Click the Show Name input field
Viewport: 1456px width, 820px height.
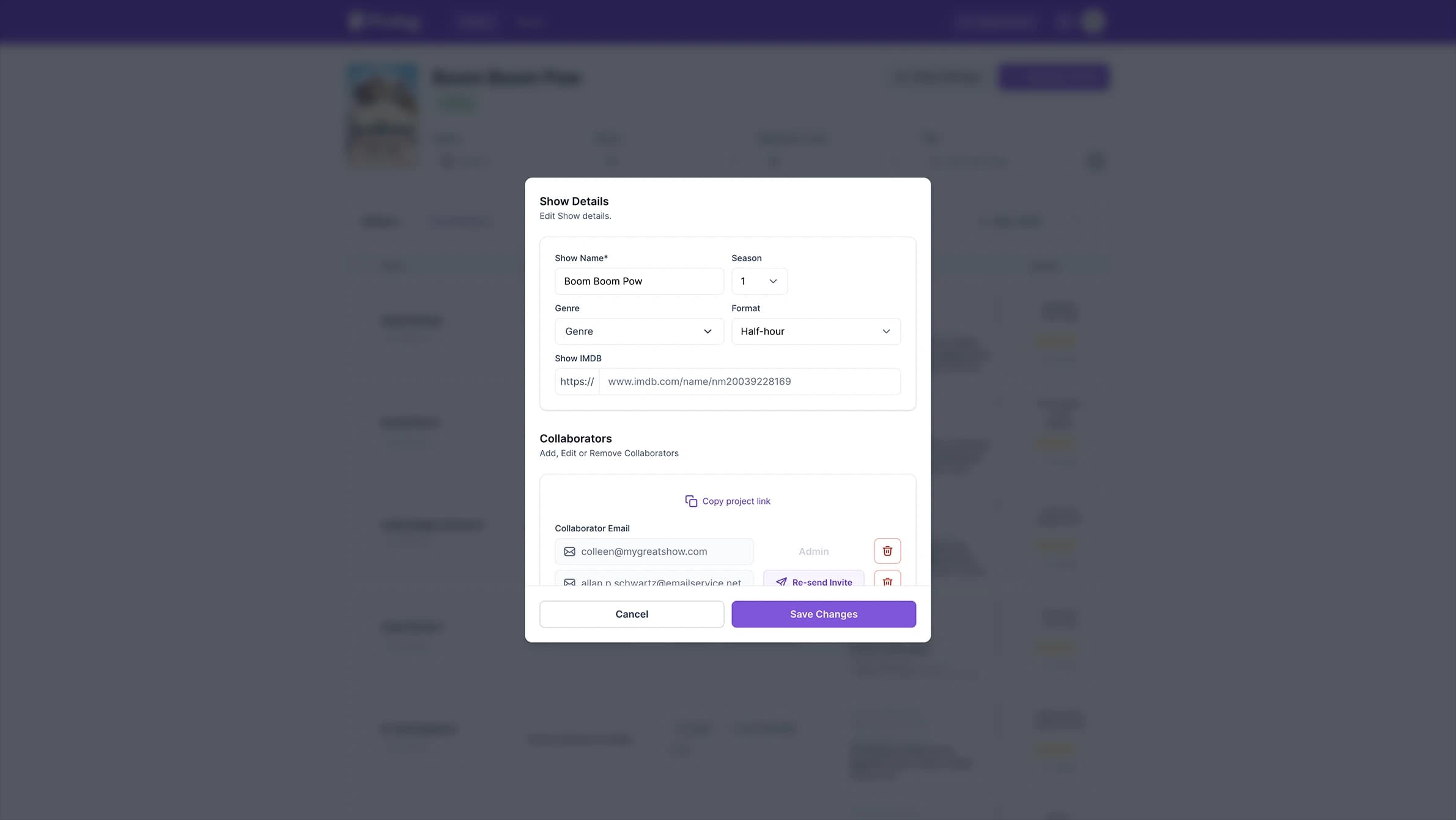(639, 281)
